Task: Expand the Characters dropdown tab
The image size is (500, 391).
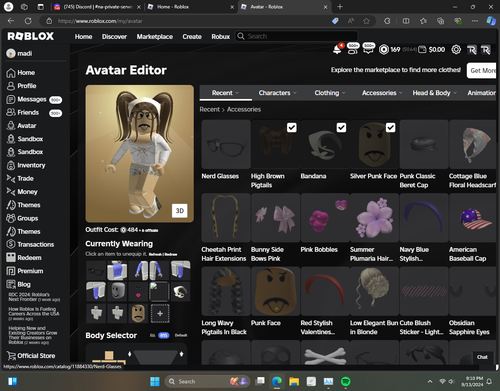Action: pyautogui.click(x=277, y=93)
